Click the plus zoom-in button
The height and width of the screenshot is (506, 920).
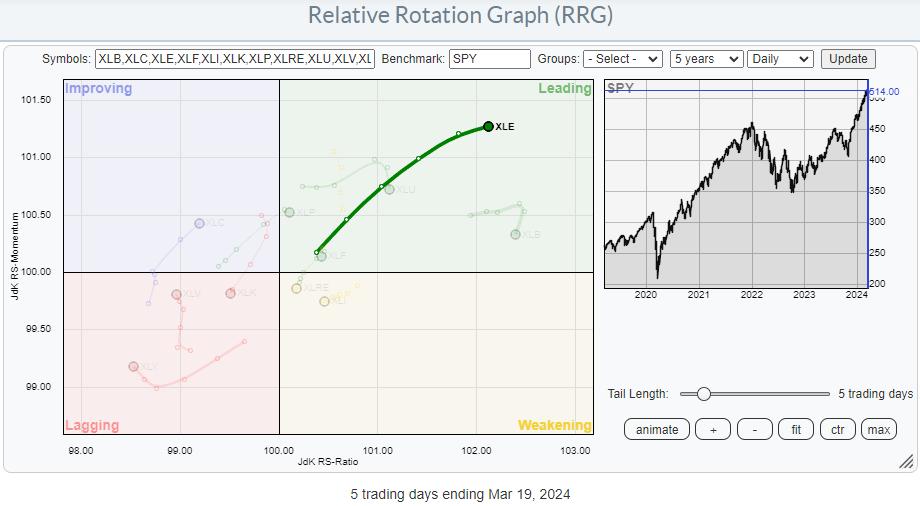(713, 429)
